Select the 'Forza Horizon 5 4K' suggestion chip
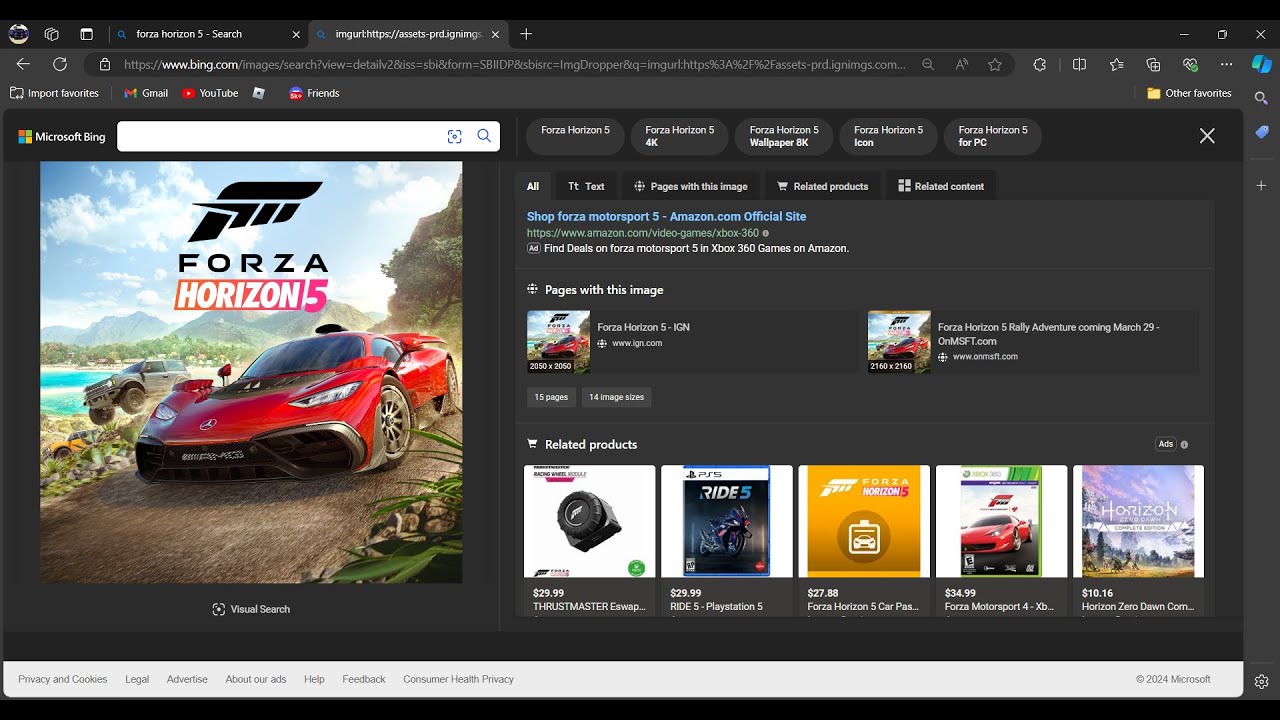The image size is (1280, 720). 680,136
